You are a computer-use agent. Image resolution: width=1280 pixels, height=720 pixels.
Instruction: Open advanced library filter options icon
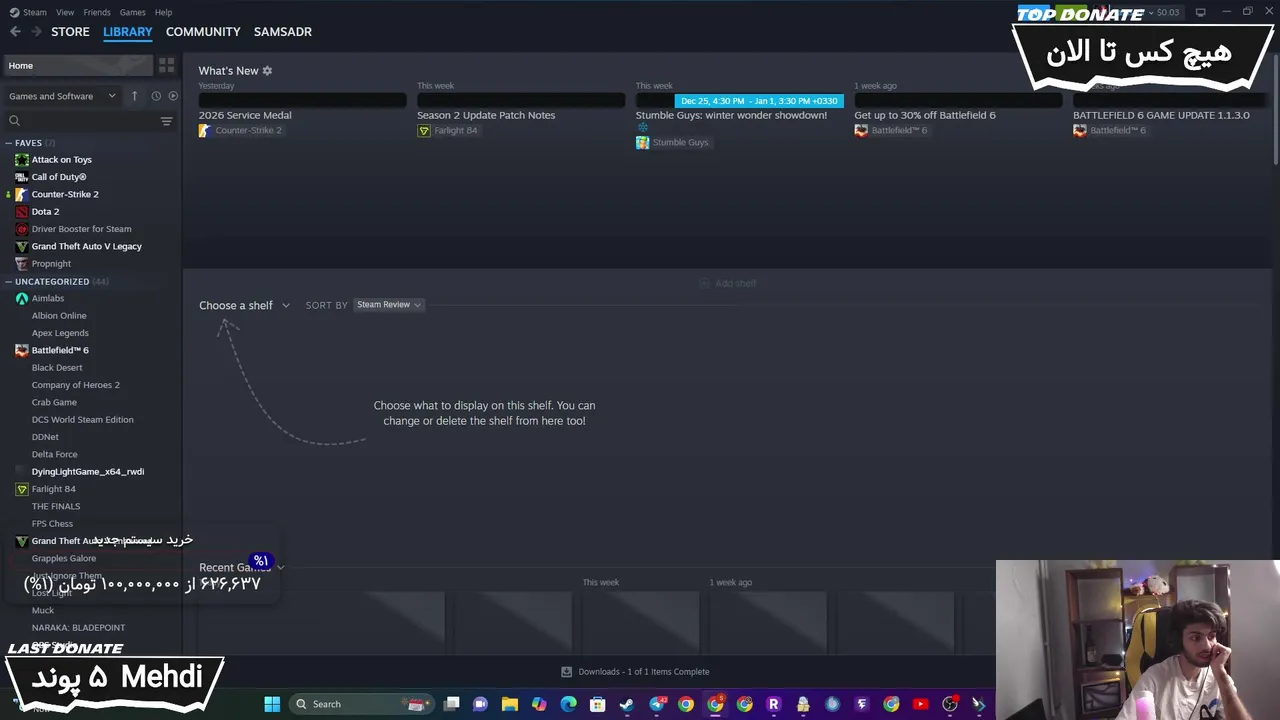pyautogui.click(x=167, y=121)
